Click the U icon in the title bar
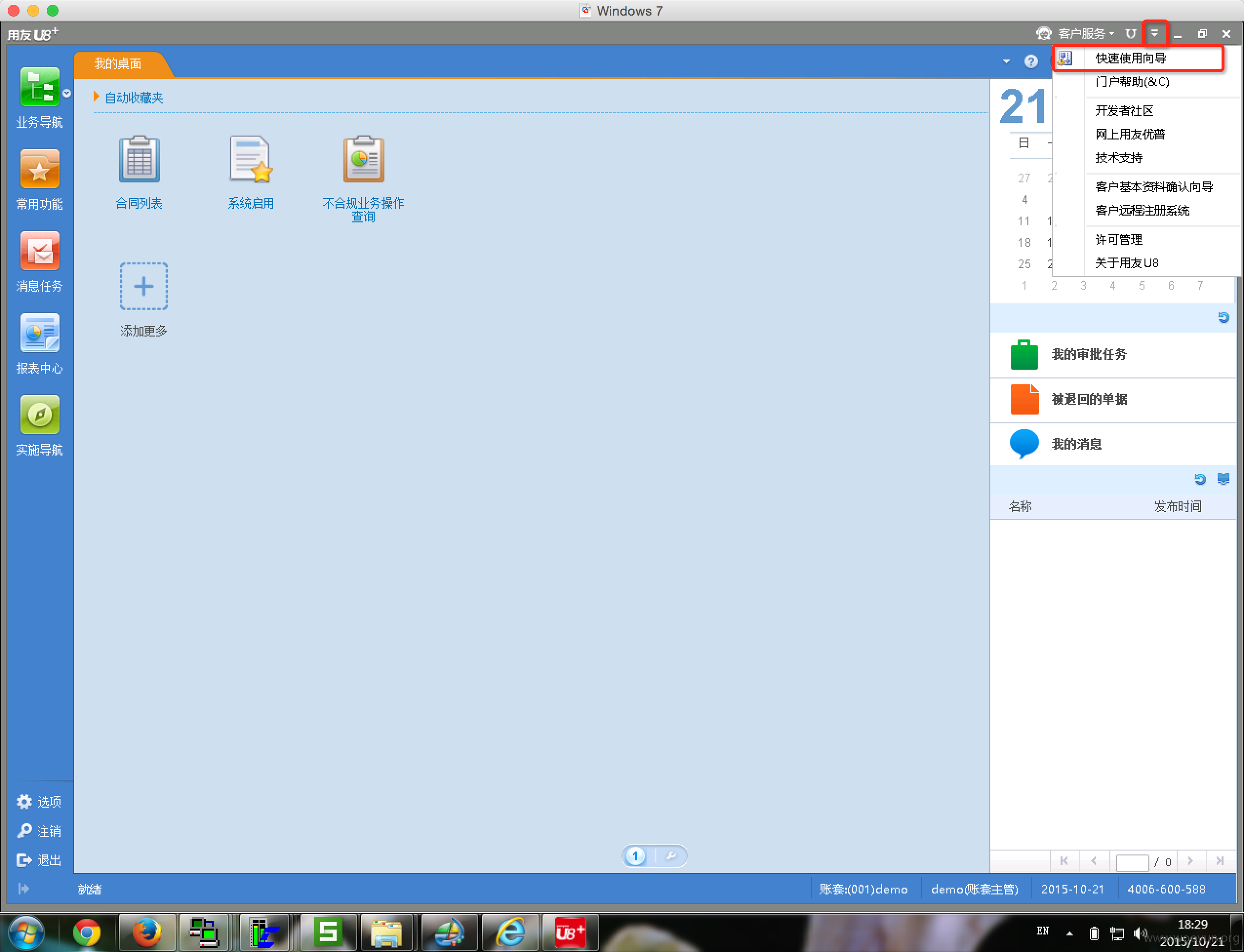Screen dimensions: 1244x952 (1131, 34)
